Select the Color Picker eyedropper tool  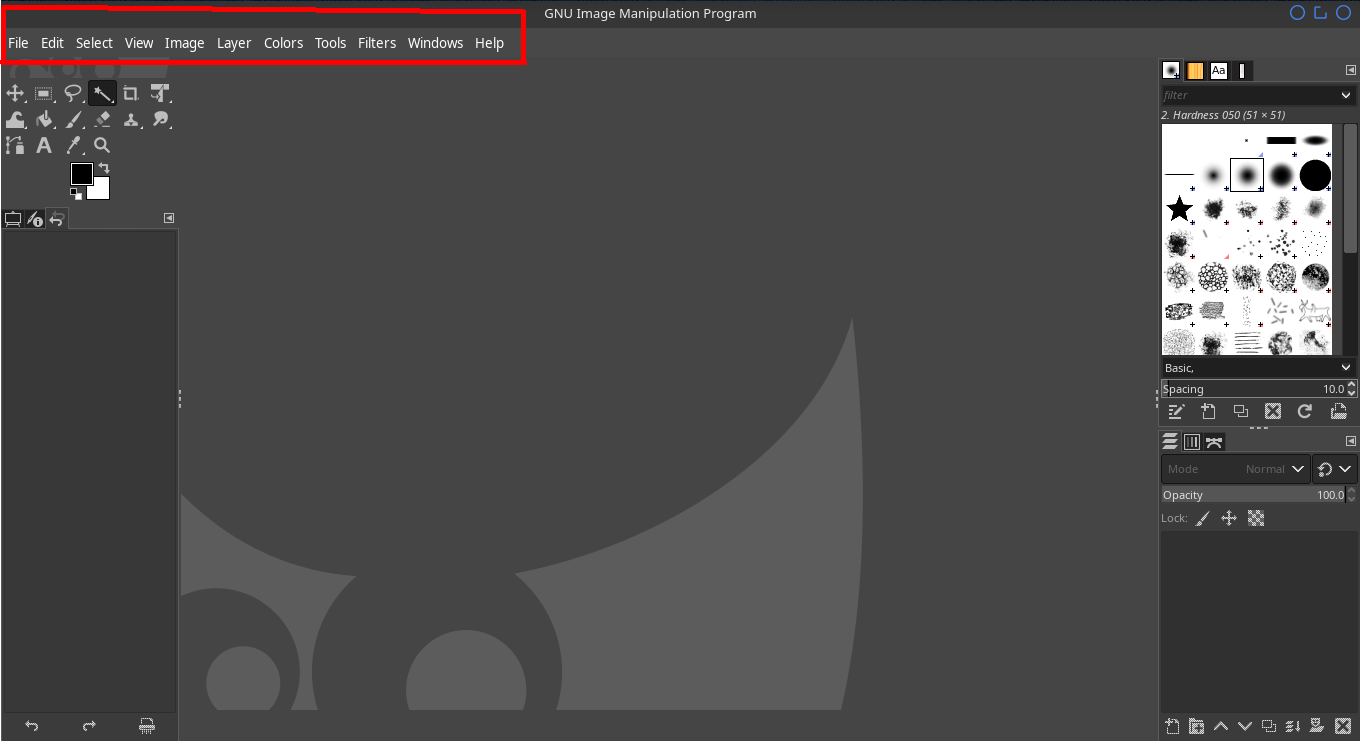[73, 146]
